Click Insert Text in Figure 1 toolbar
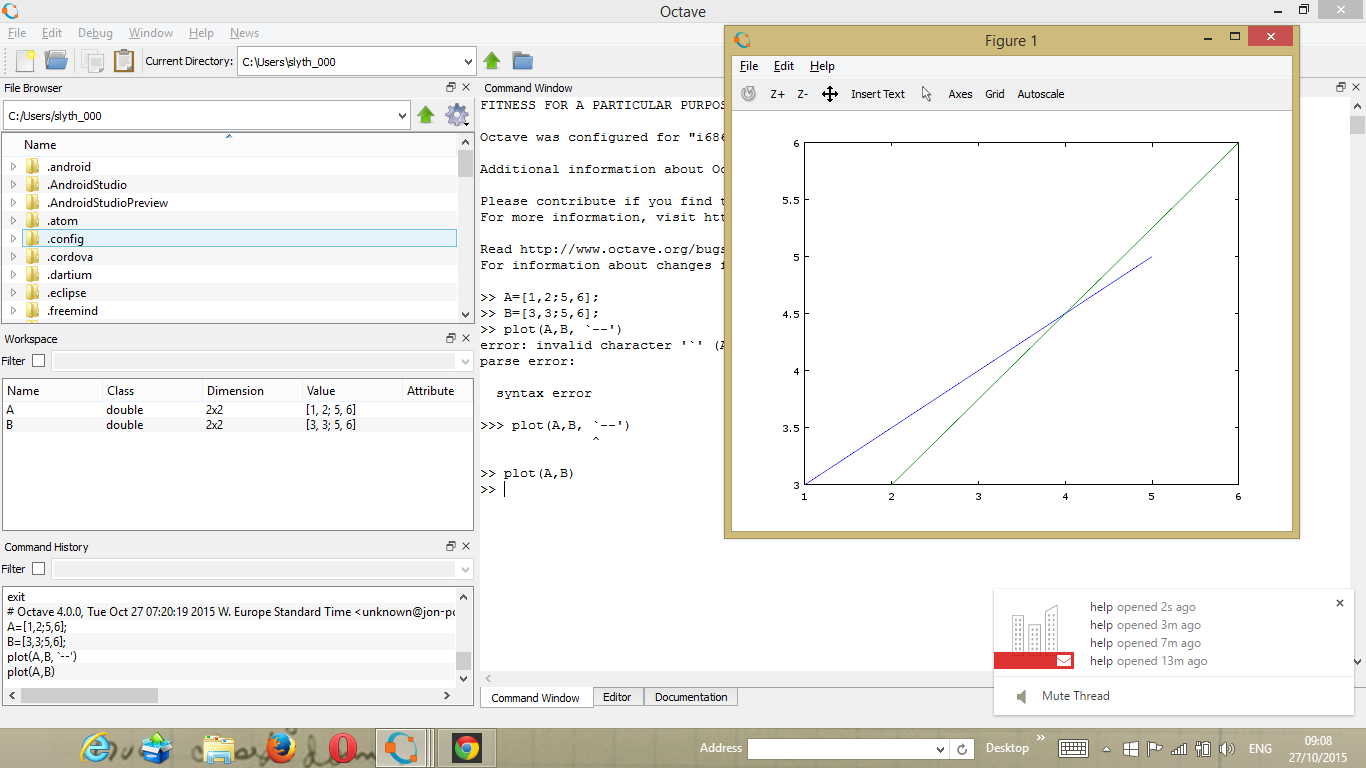The width and height of the screenshot is (1366, 768). (x=878, y=94)
